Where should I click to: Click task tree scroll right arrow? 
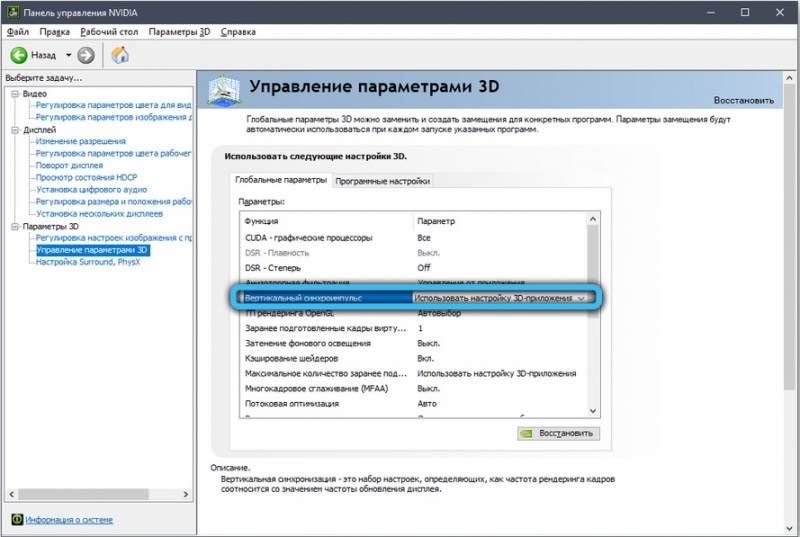click(186, 494)
